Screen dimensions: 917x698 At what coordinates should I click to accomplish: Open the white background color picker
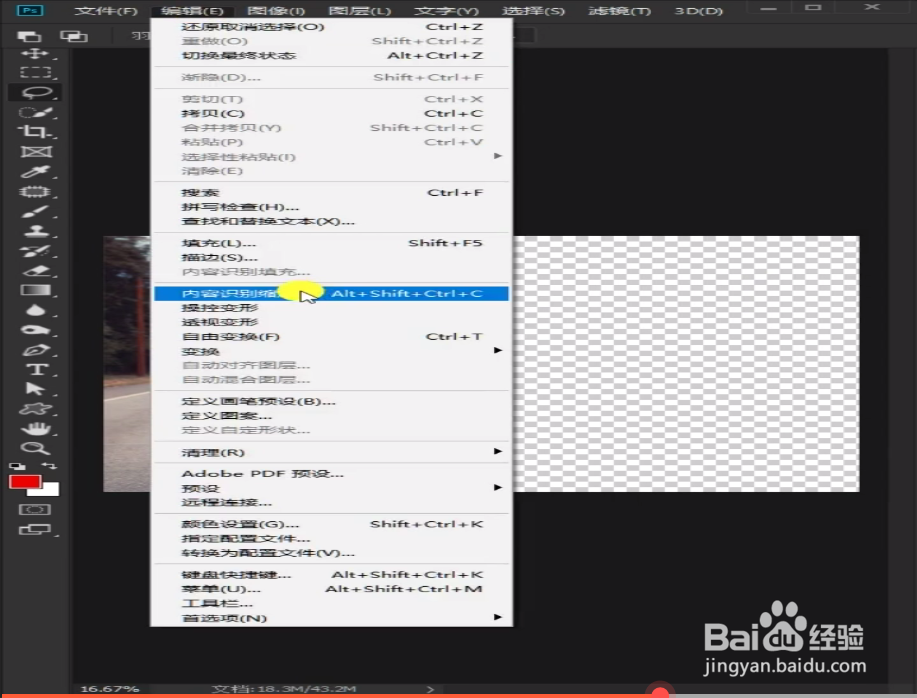[x=50, y=490]
